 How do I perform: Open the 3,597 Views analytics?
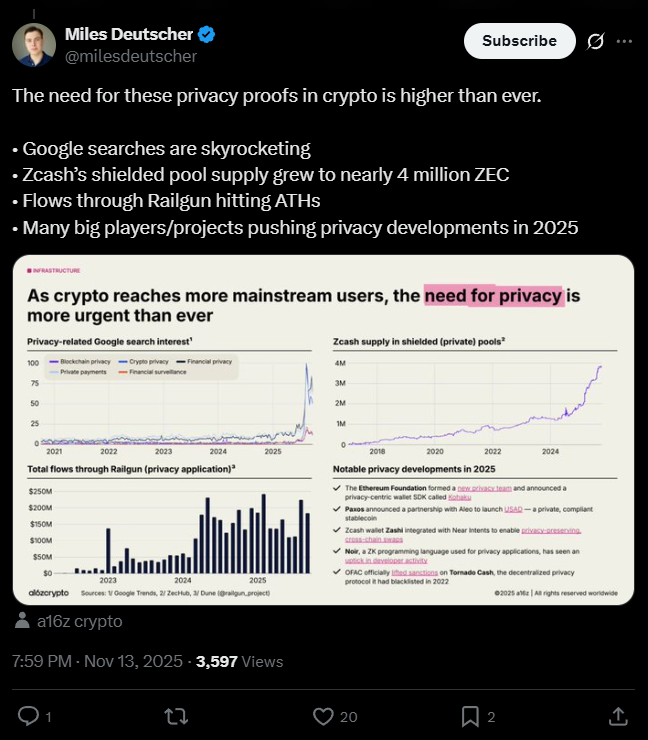[240, 661]
